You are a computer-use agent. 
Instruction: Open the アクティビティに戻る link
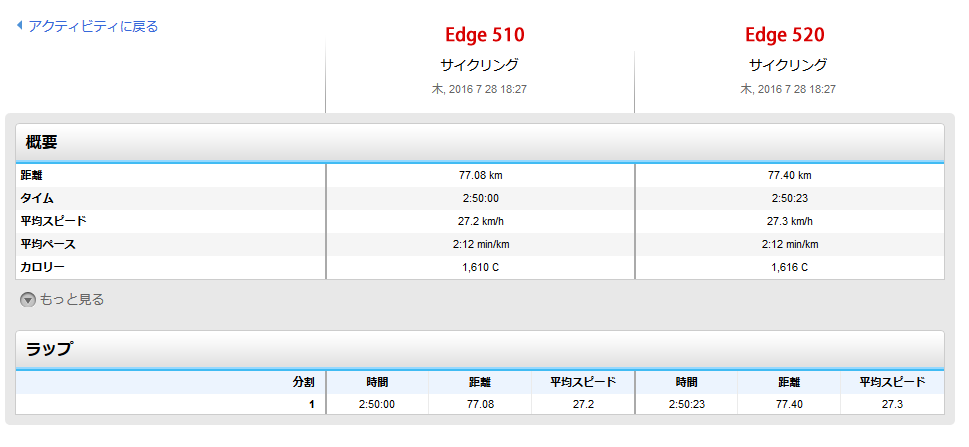coord(93,26)
